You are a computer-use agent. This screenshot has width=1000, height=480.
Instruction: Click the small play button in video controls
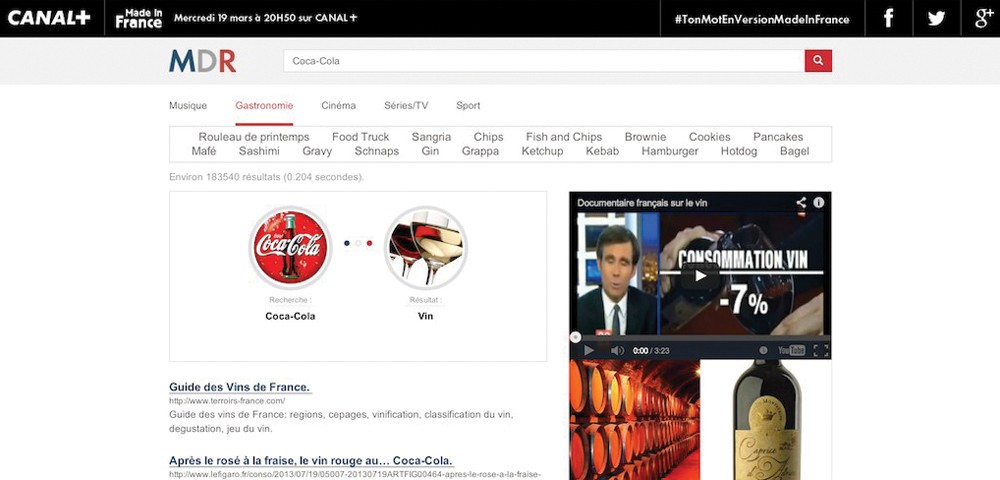[x=589, y=351]
